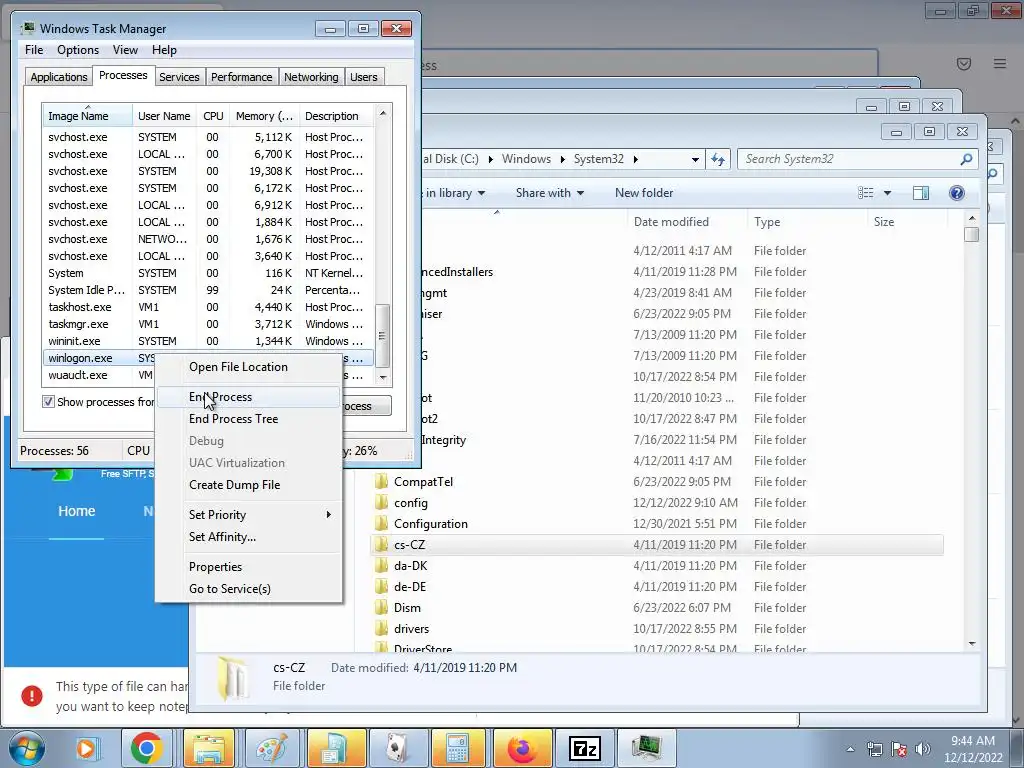Choose End Process in context menu
The height and width of the screenshot is (768, 1024).
coord(248,397)
